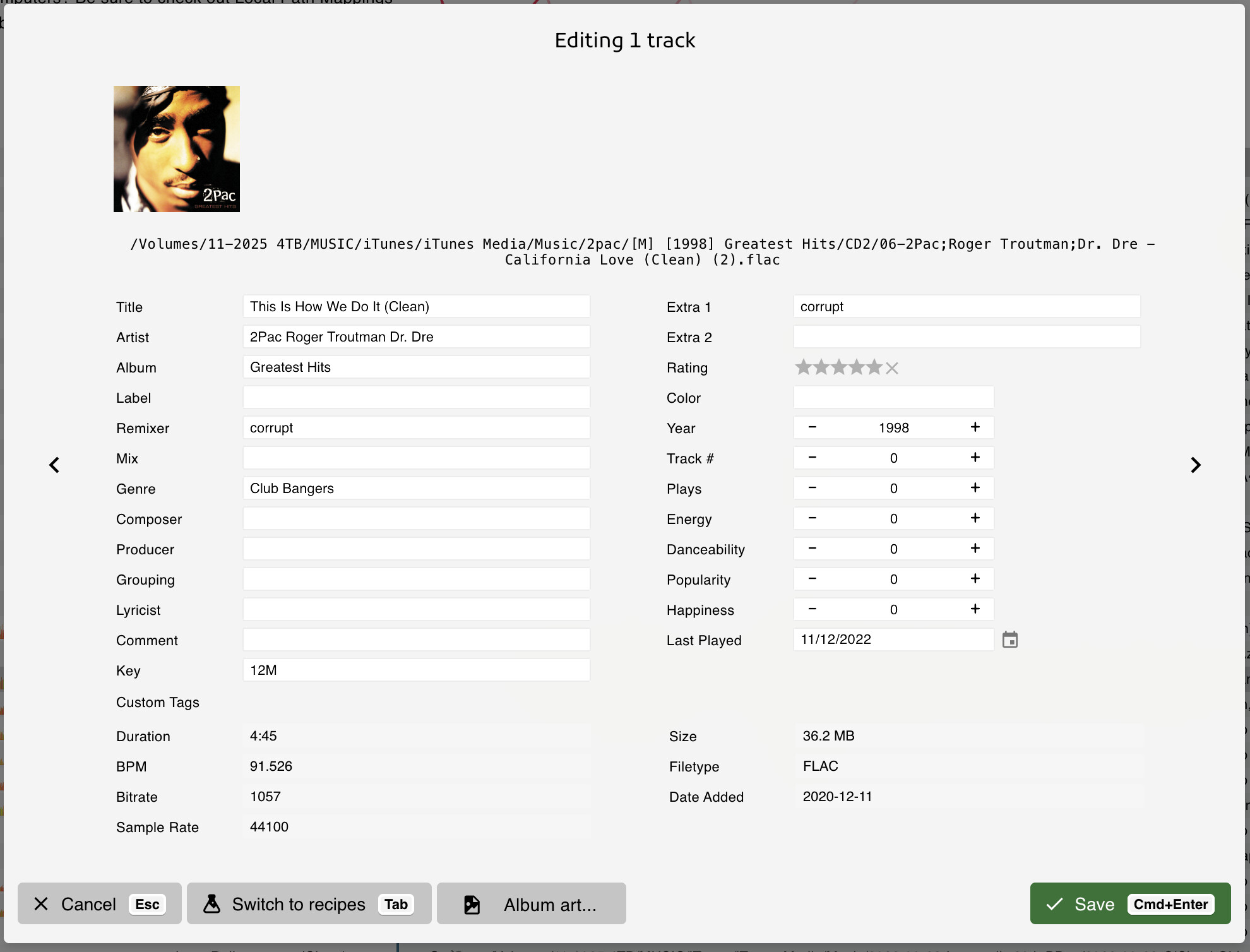Viewport: 1250px width, 952px height.
Task: Set rating to five stars
Action: 874,367
